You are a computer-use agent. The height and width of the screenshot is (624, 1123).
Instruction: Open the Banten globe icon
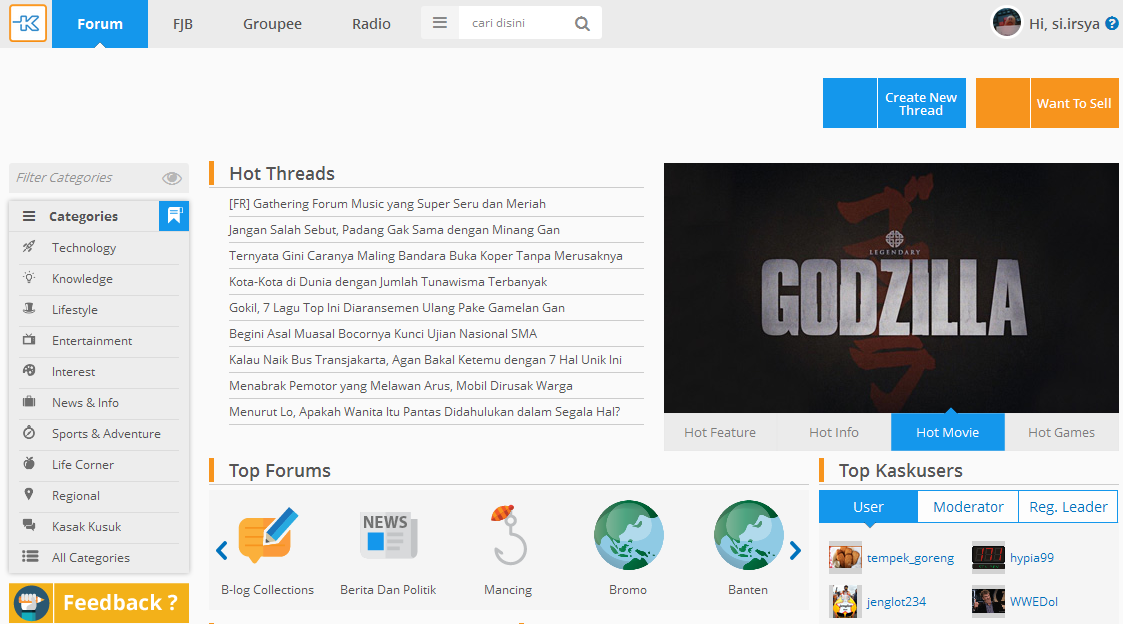click(x=748, y=535)
